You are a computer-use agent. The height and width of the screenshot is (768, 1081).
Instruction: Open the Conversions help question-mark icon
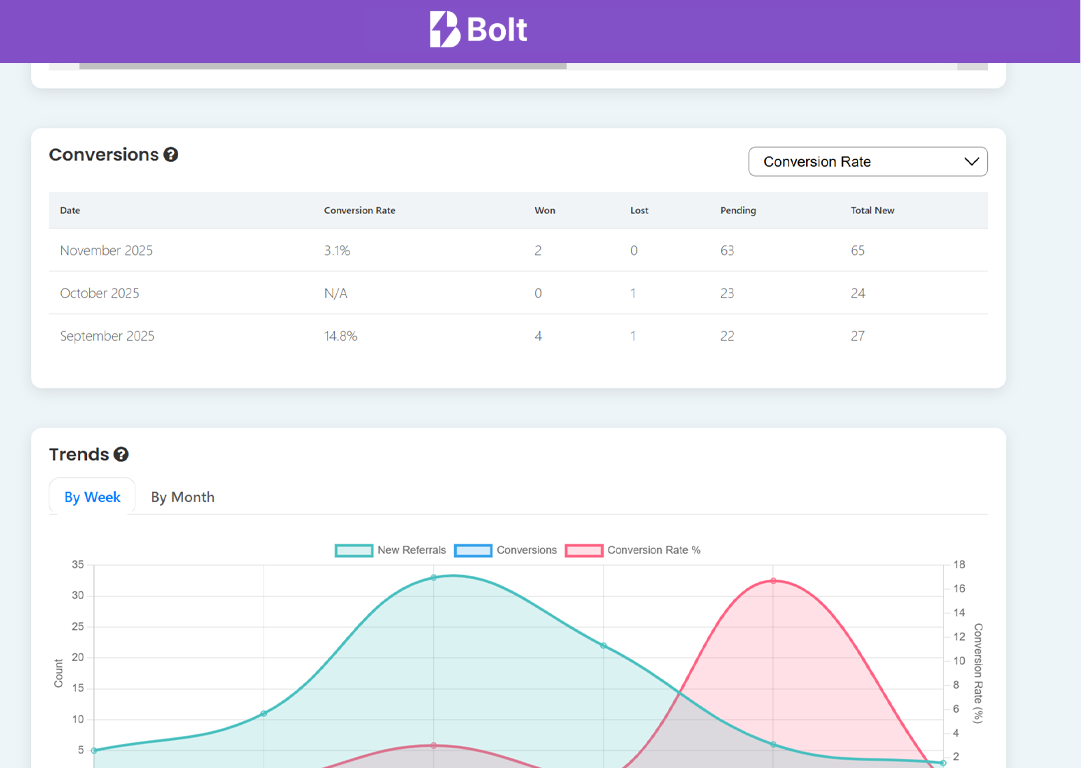coord(170,155)
